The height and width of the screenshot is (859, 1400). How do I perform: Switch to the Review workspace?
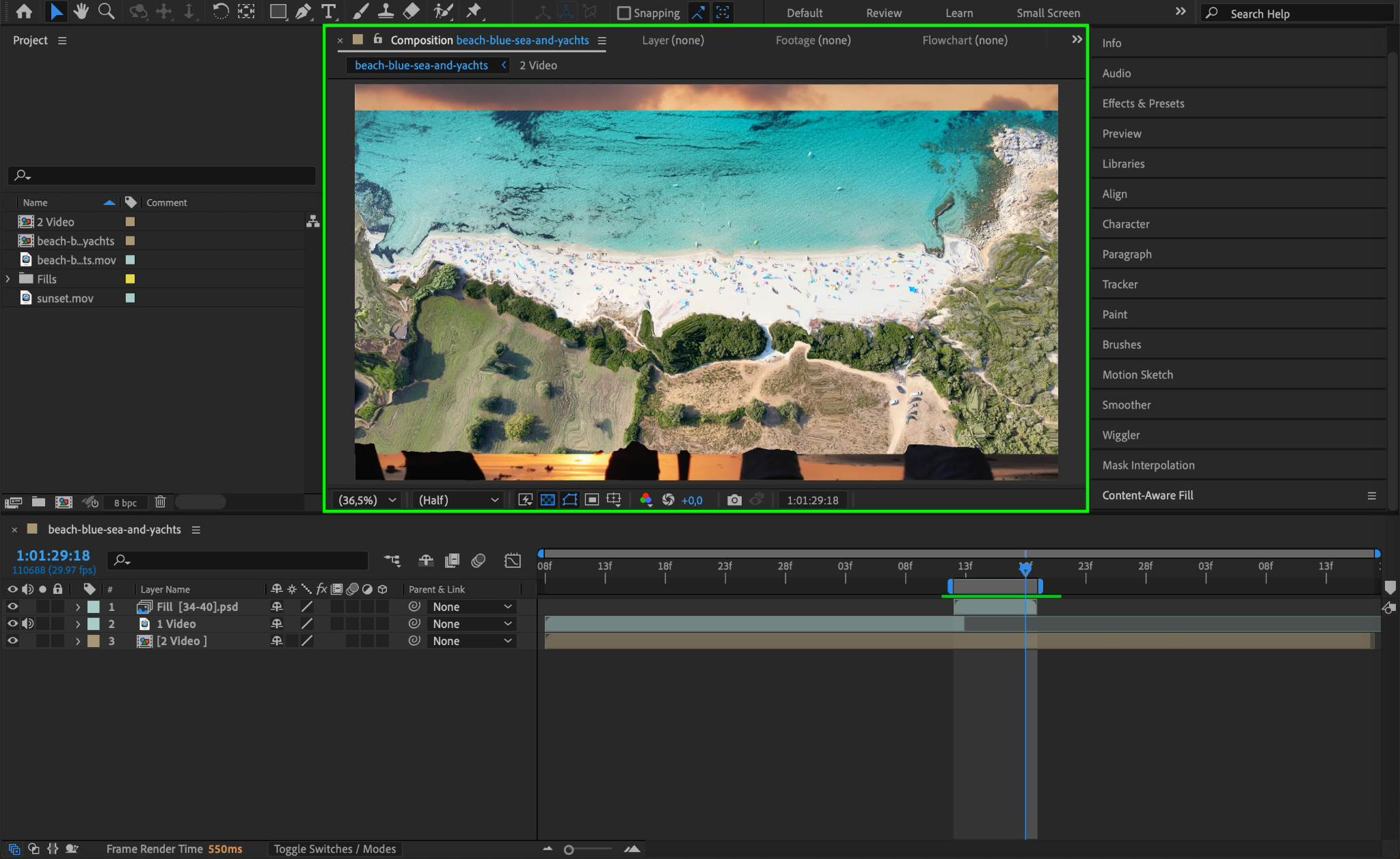883,13
